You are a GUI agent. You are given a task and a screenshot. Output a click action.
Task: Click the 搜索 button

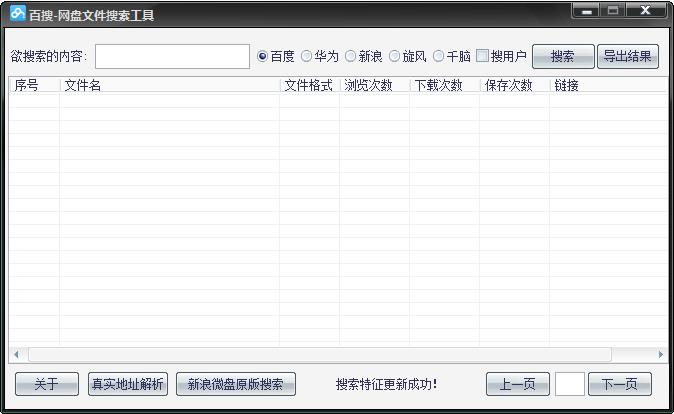[x=563, y=56]
